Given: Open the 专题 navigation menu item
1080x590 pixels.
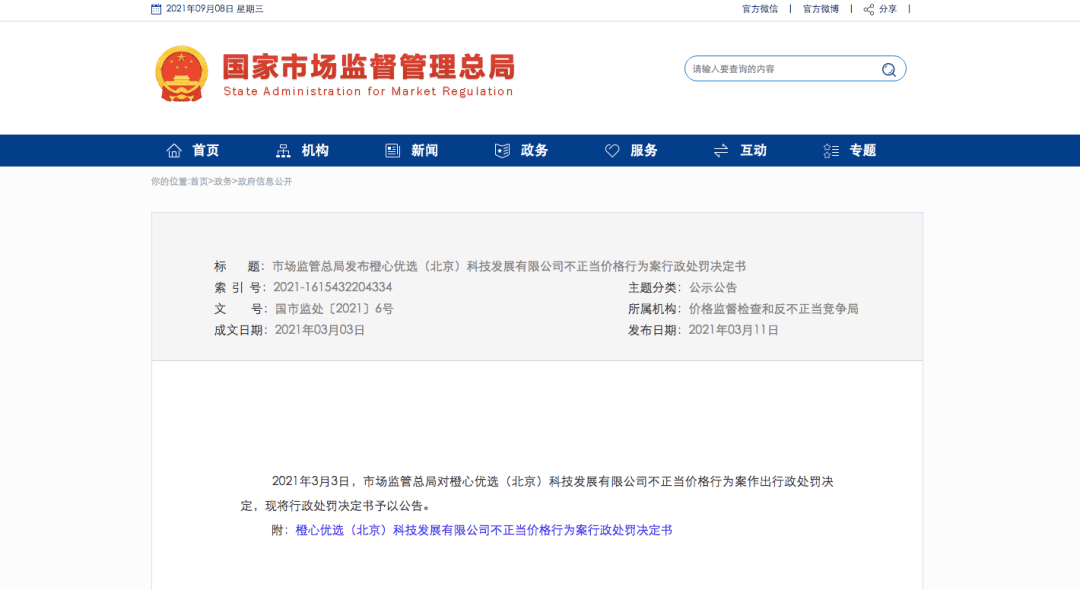Looking at the screenshot, I should (862, 151).
